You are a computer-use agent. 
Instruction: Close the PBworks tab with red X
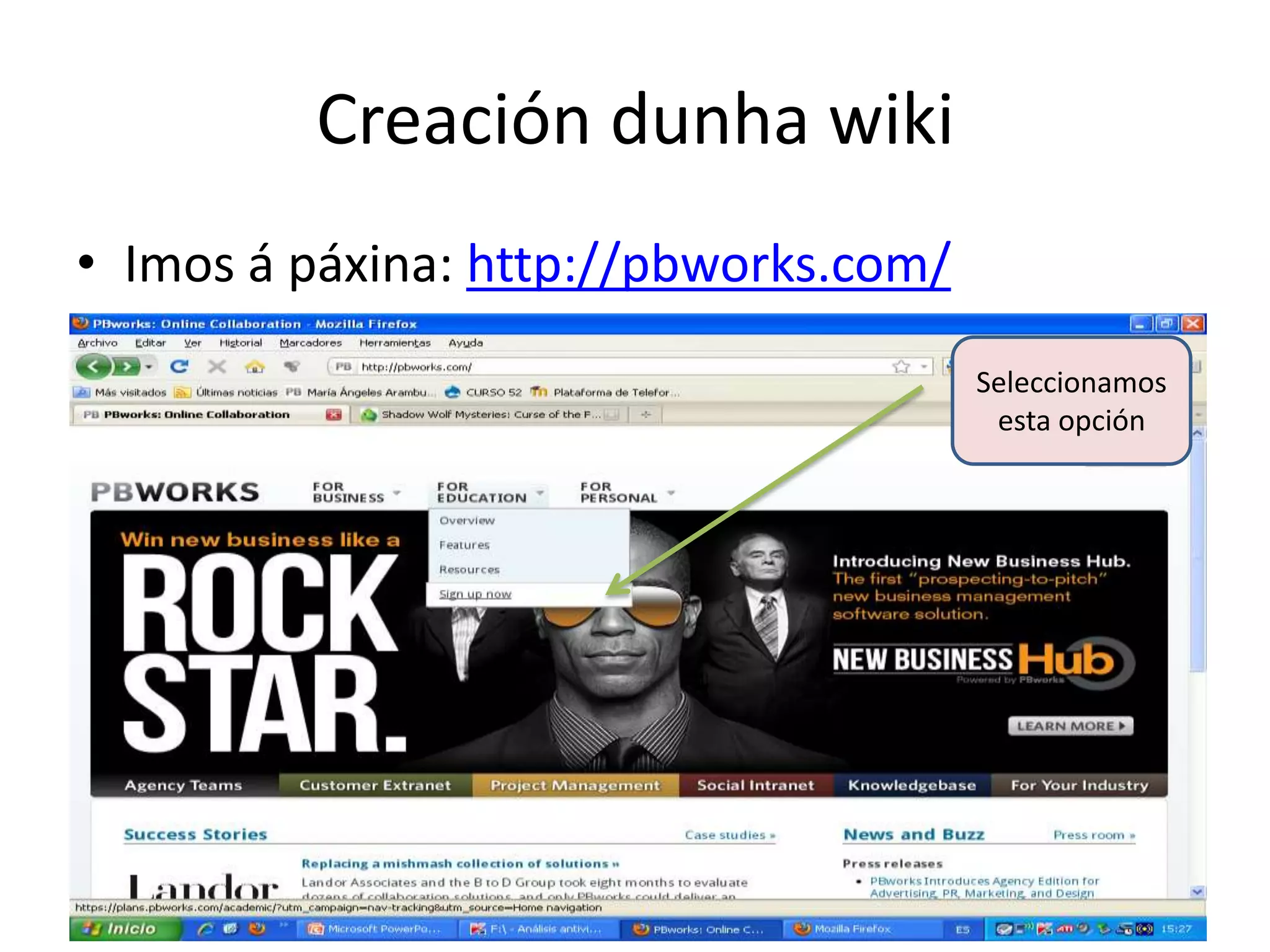(x=334, y=415)
